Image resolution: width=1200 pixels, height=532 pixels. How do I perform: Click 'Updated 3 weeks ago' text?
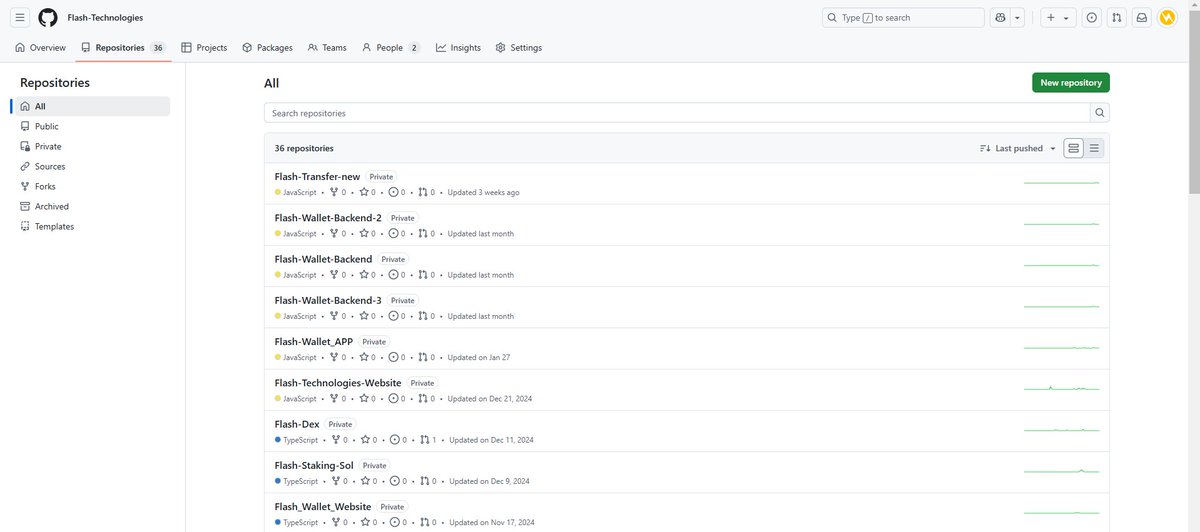[x=483, y=192]
